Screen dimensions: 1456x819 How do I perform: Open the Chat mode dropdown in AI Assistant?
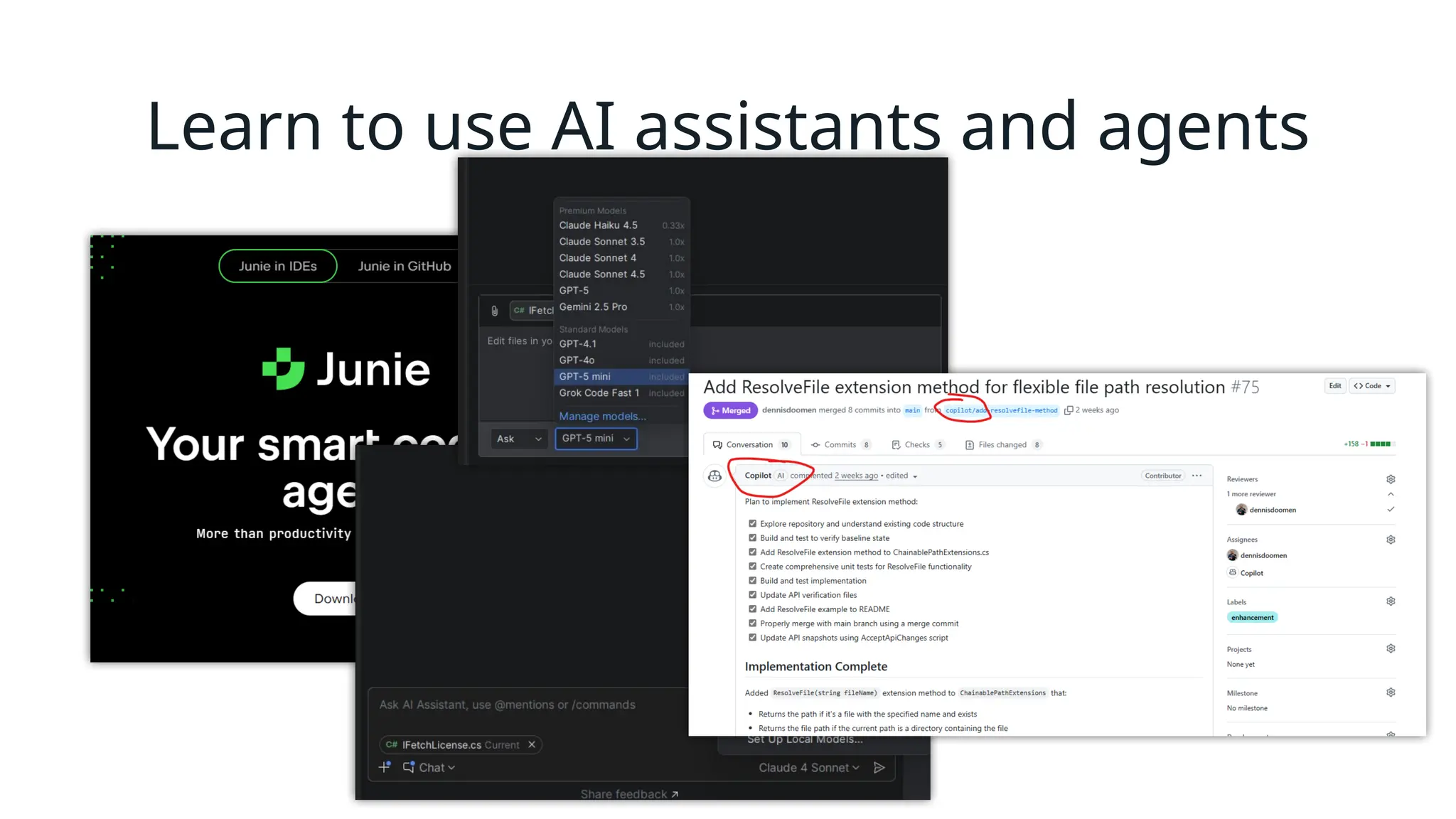coord(429,768)
